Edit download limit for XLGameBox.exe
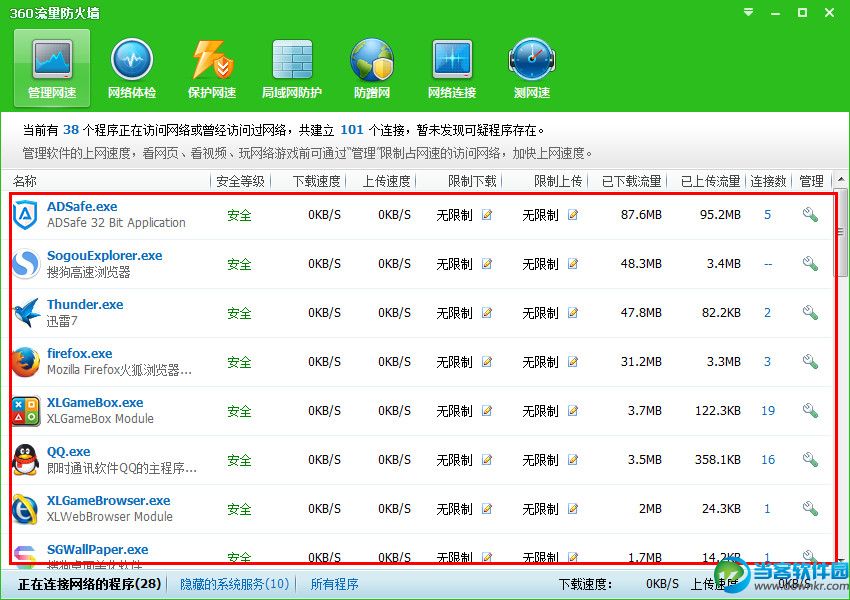Viewport: 850px width, 600px height. pyautogui.click(x=487, y=410)
